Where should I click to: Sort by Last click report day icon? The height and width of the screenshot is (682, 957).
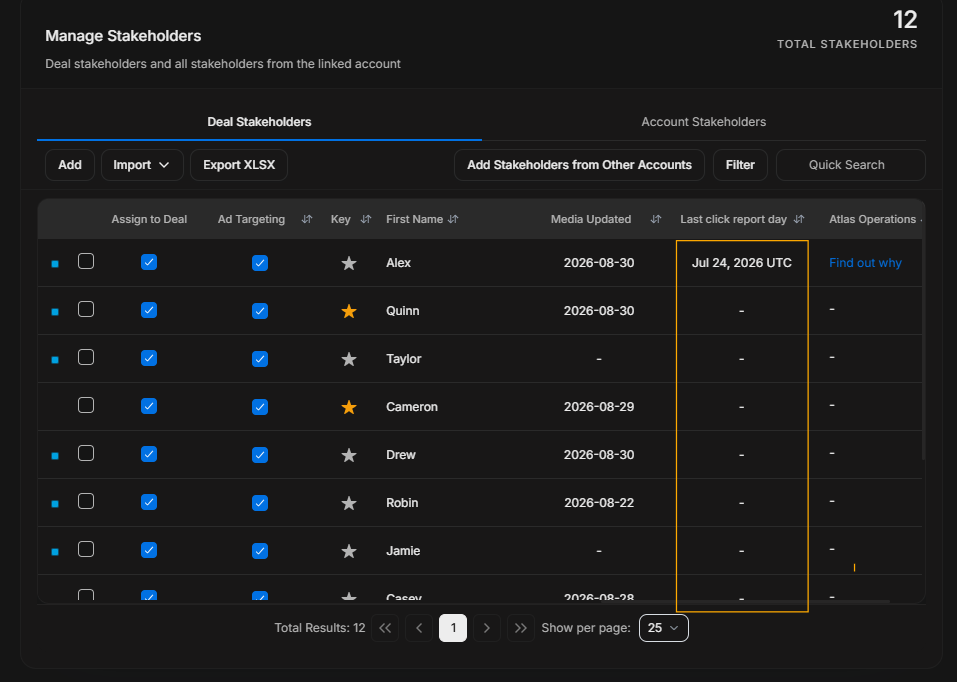coord(799,219)
